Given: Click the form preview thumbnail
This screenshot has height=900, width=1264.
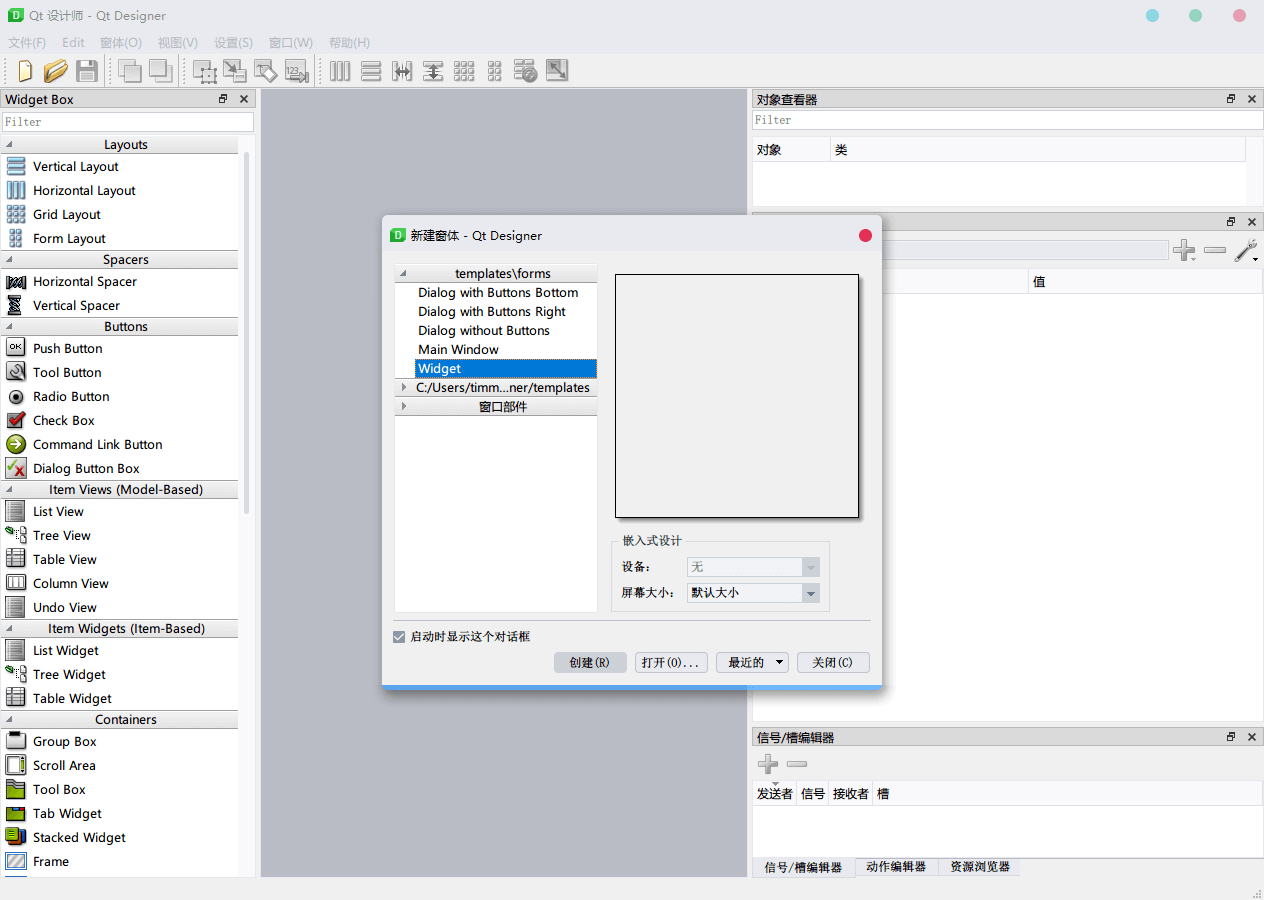Looking at the screenshot, I should (x=737, y=396).
